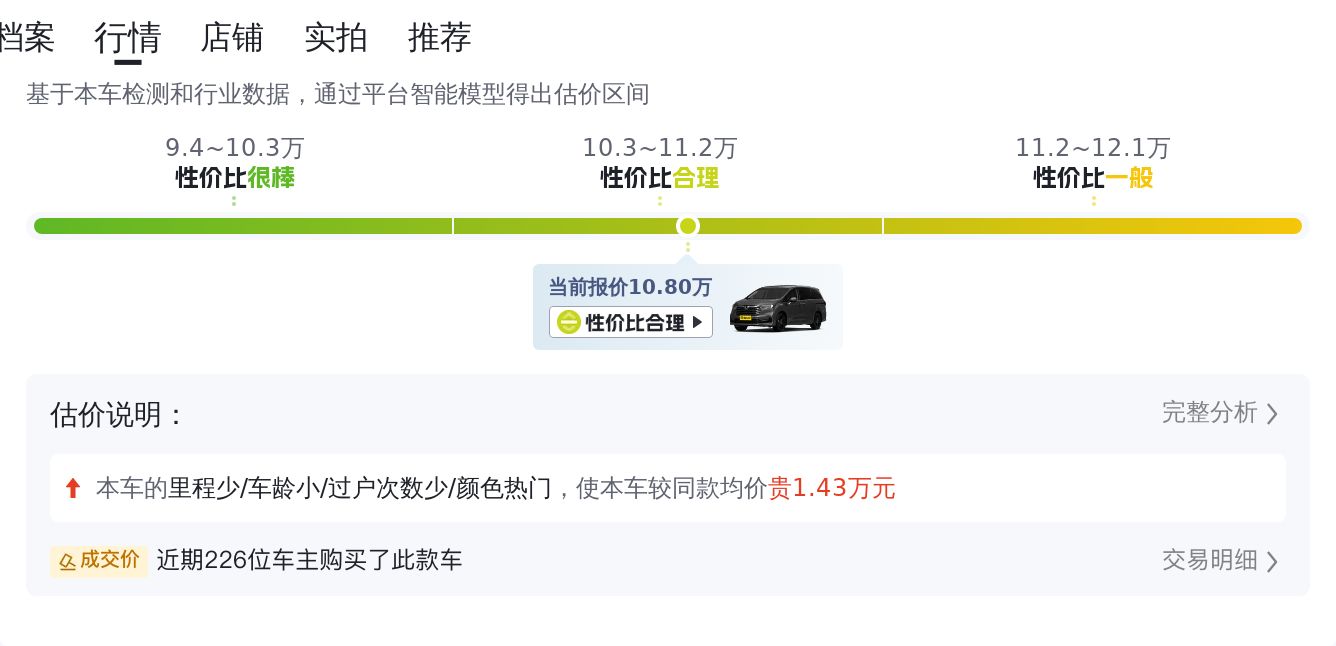This screenshot has width=1336, height=646.
Task: Switch to the 店铺 tab
Action: pyautogui.click(x=232, y=38)
